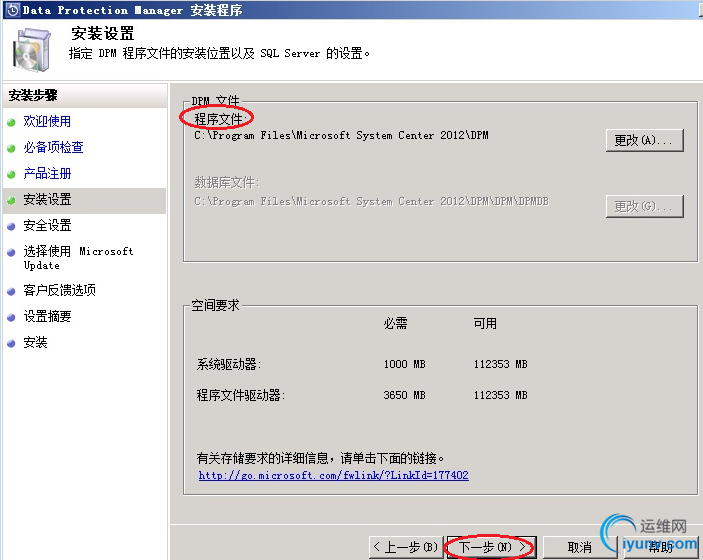
Task: Click the blue bullet beside 安全设置
Action: point(11,226)
